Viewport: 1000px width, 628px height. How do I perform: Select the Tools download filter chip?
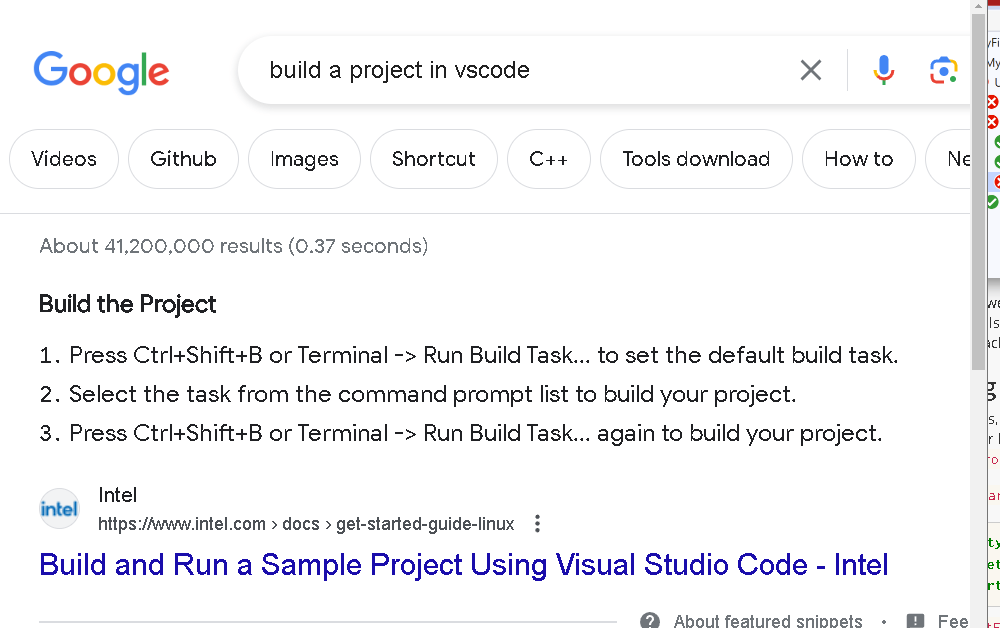coord(696,159)
